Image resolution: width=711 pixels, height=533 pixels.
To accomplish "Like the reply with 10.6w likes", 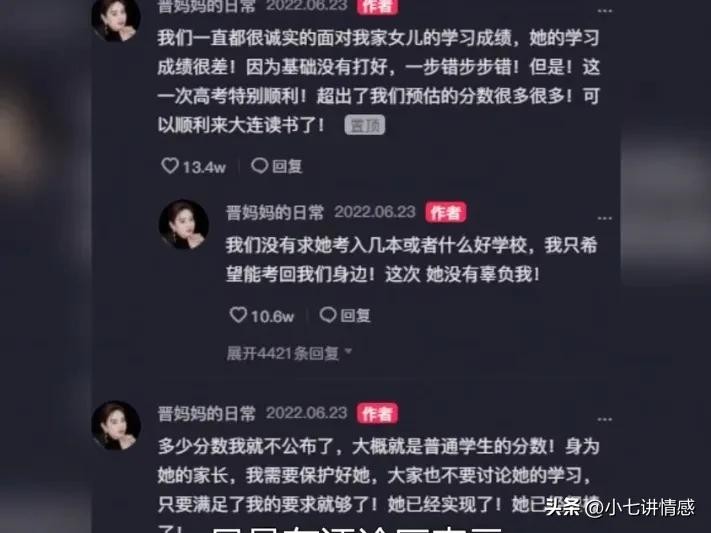I will (x=238, y=315).
